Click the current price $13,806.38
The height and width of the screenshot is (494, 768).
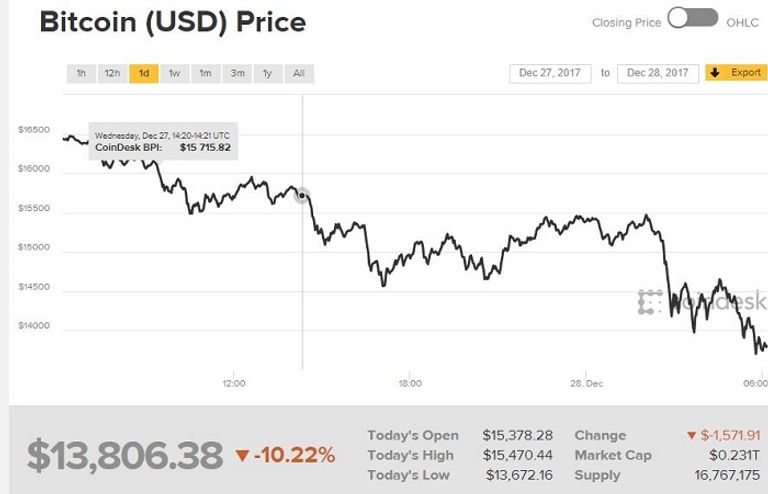124,456
